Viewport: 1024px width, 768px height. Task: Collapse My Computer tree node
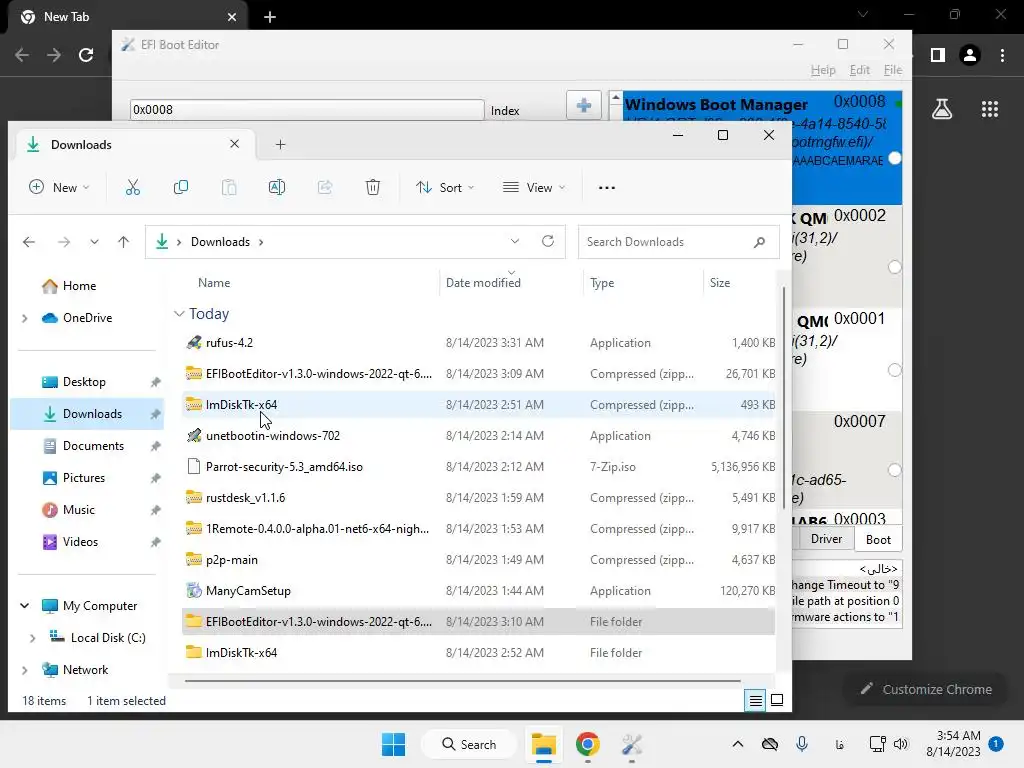pyautogui.click(x=25, y=605)
